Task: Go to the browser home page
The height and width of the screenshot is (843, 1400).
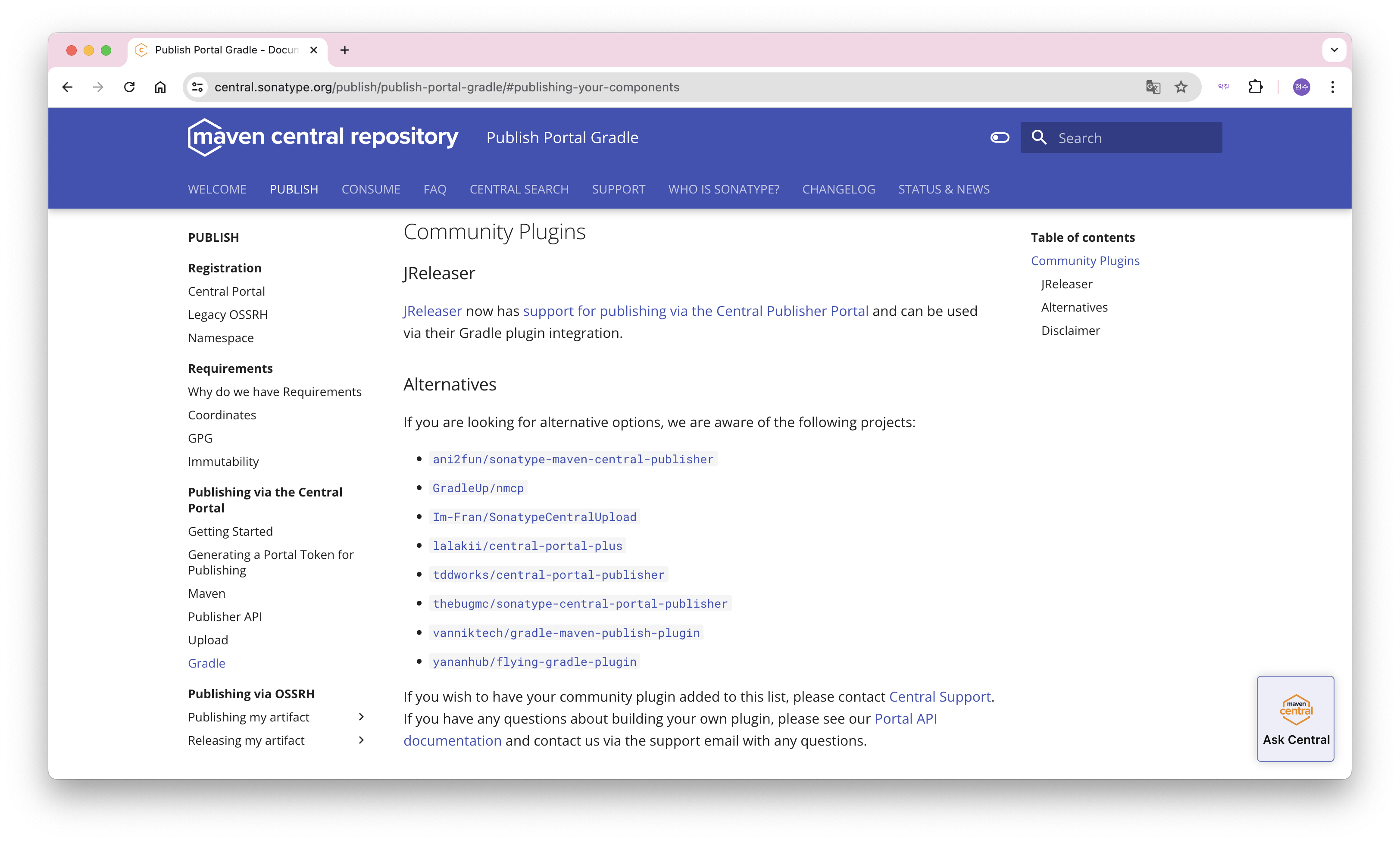Action: point(160,87)
